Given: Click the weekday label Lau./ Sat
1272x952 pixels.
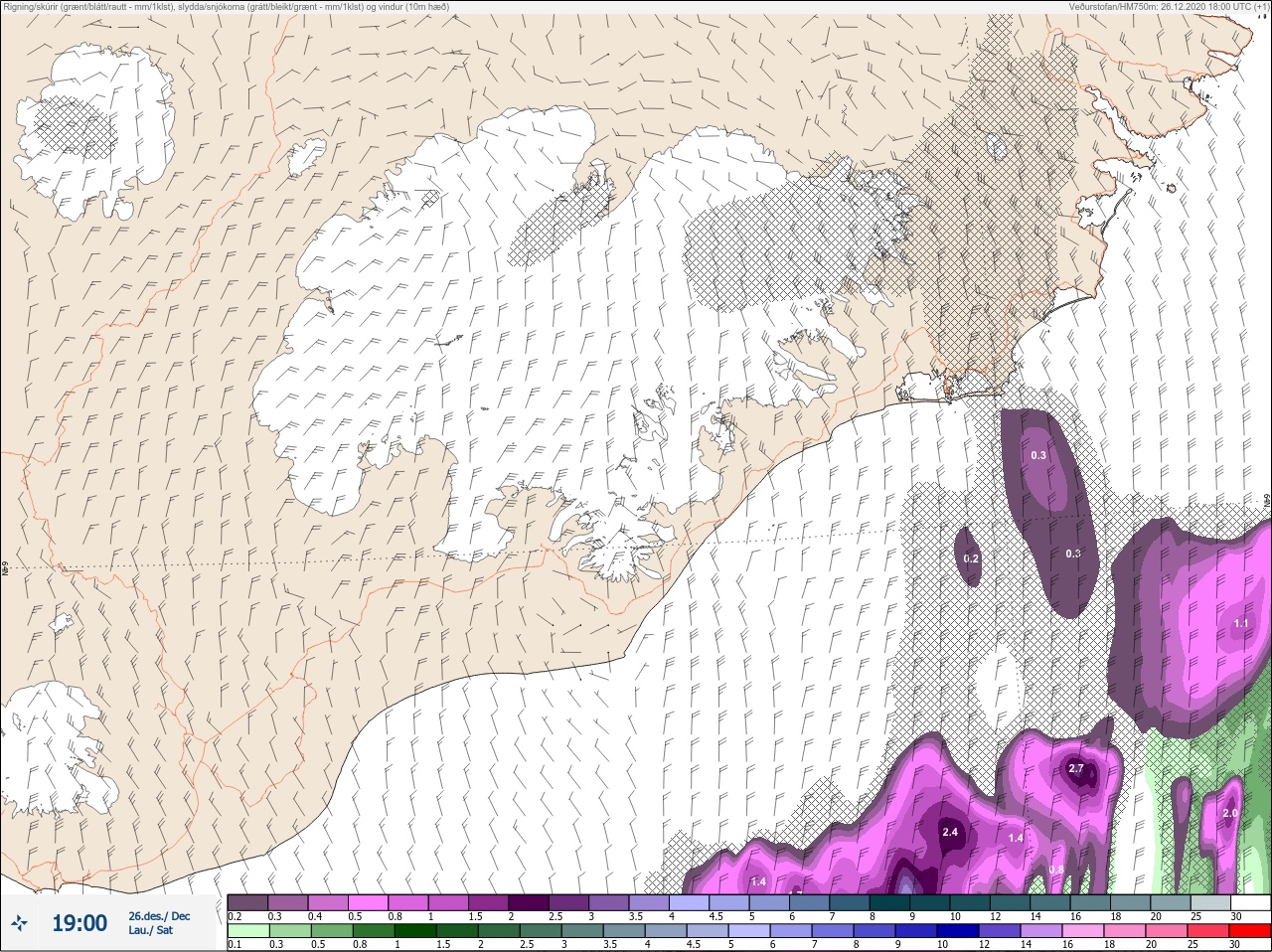Looking at the screenshot, I should point(150,930).
